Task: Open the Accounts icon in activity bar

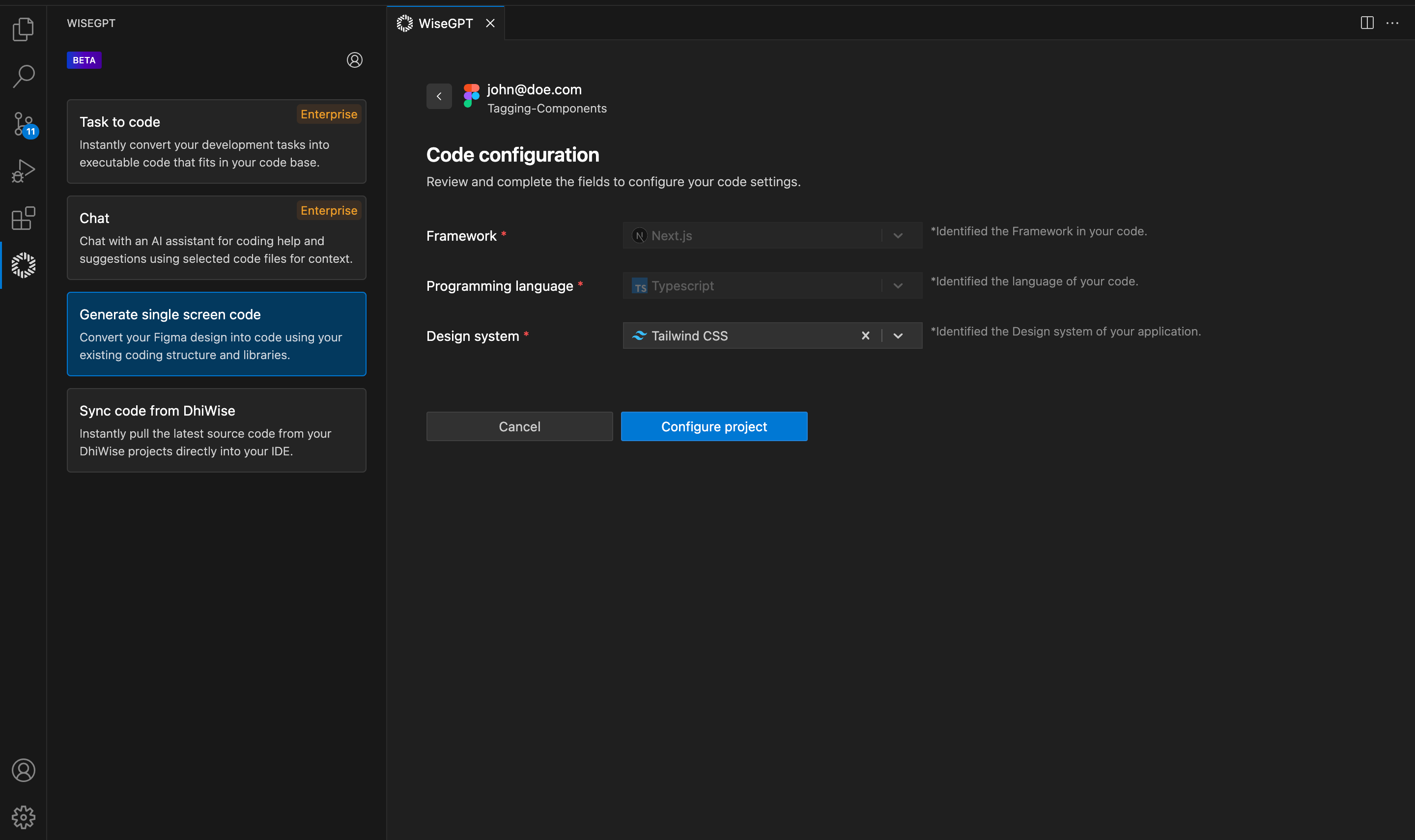Action: pos(23,770)
